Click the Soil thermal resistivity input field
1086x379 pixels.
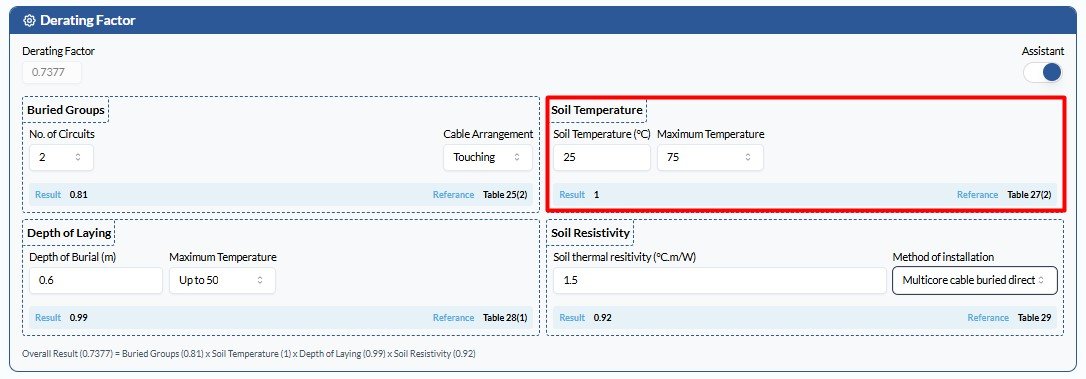point(720,281)
